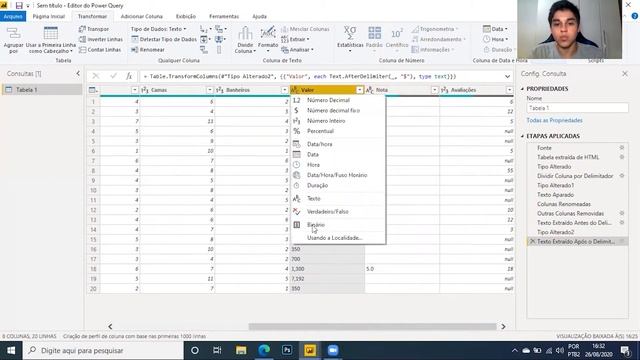This screenshot has width=640, height=360.
Task: Click Usar a Primeira Linha como Cabeçalho icon
Action: coord(51,34)
